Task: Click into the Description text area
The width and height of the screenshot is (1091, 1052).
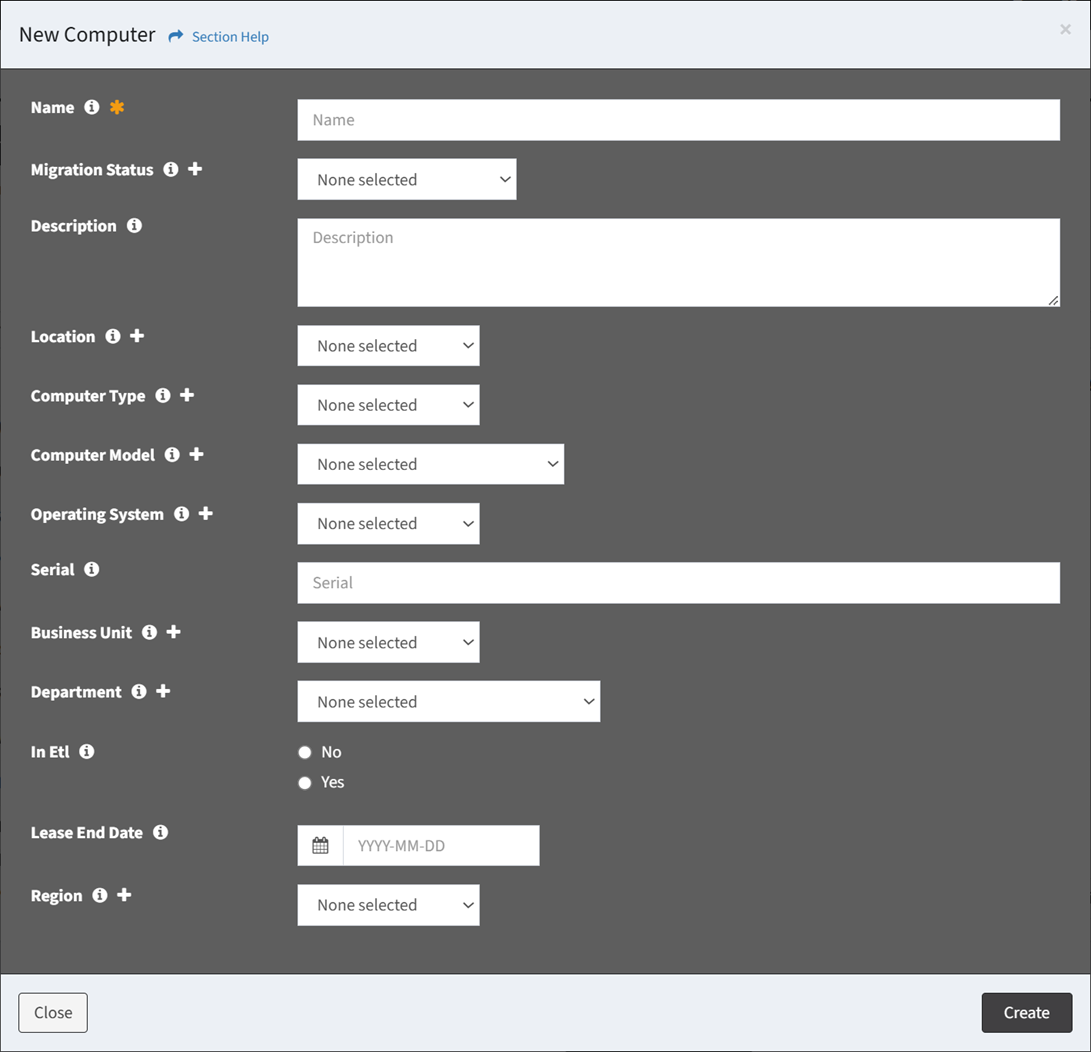Action: tap(678, 262)
